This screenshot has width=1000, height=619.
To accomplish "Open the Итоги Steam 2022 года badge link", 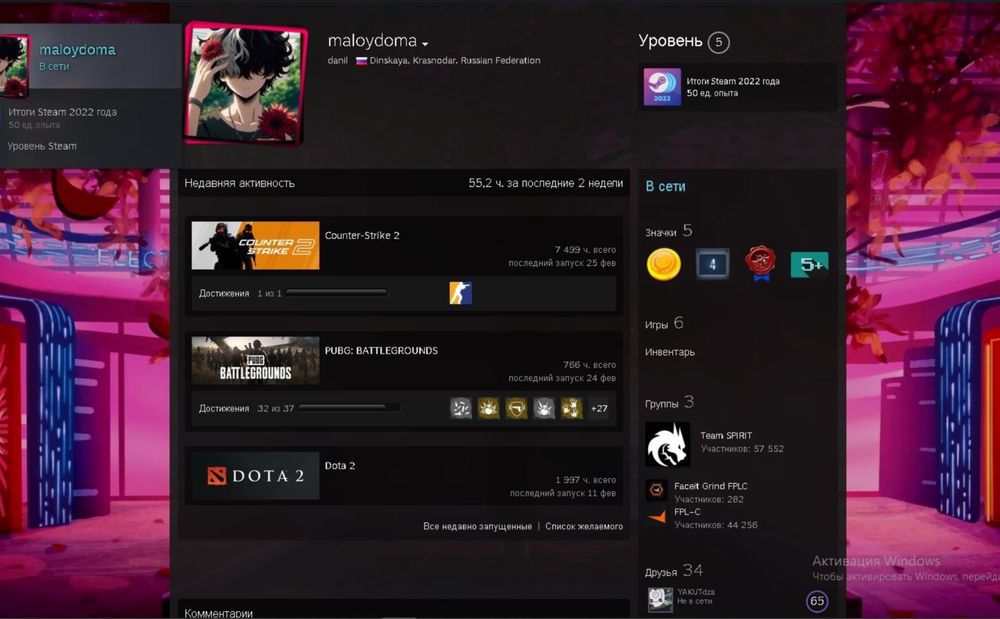I will (x=733, y=81).
